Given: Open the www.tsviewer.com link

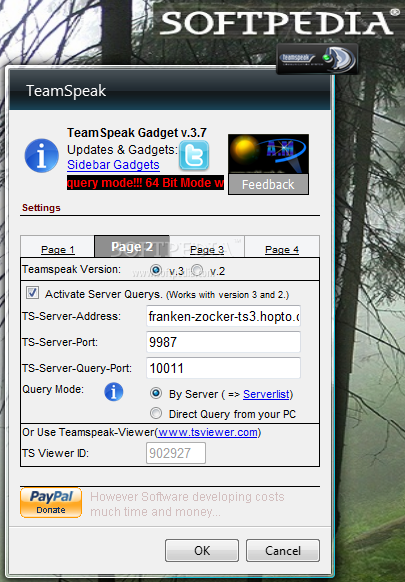Looking at the screenshot, I should (x=208, y=432).
